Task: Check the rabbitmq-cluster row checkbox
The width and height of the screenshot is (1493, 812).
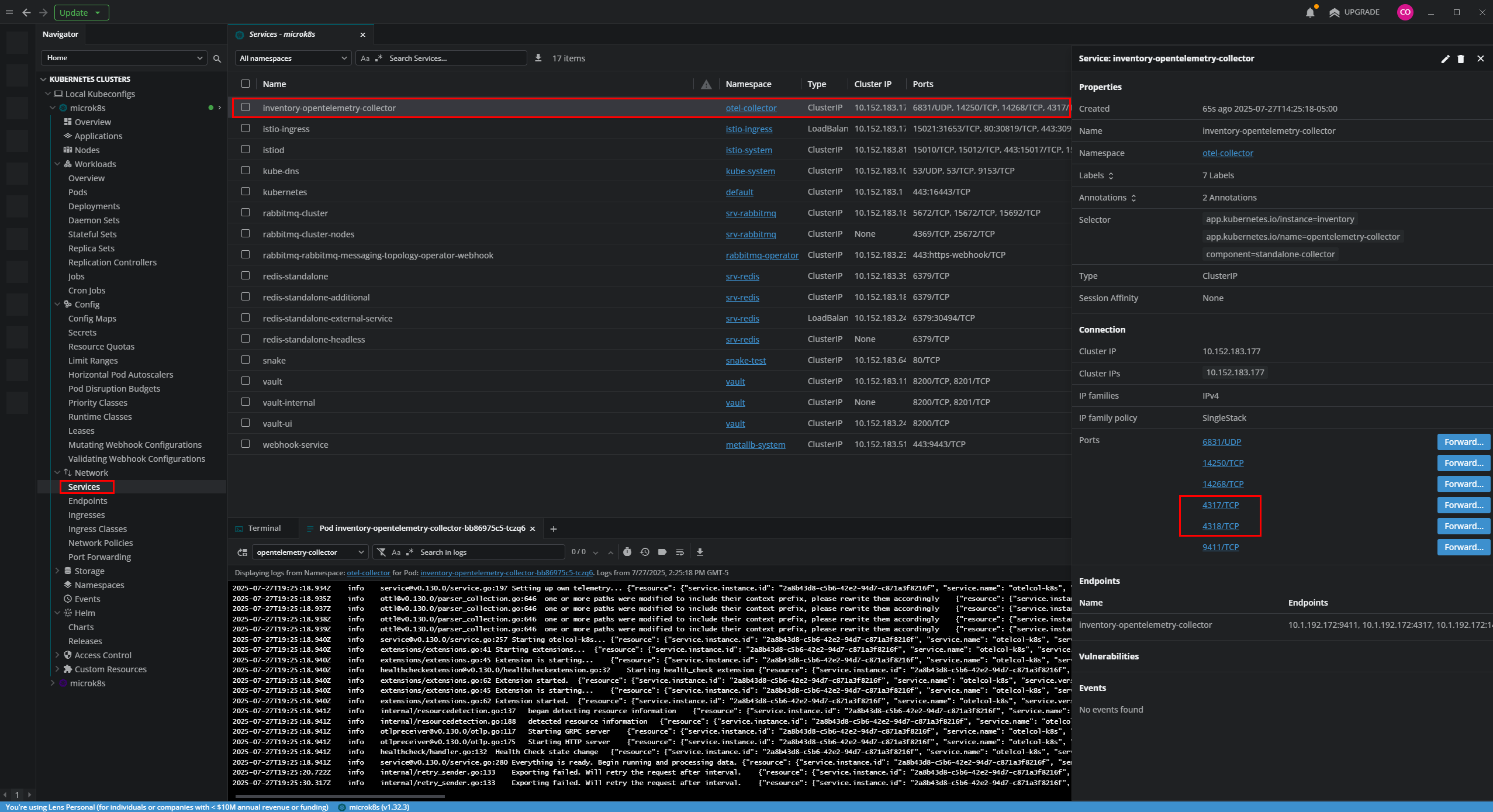Action: (246, 212)
